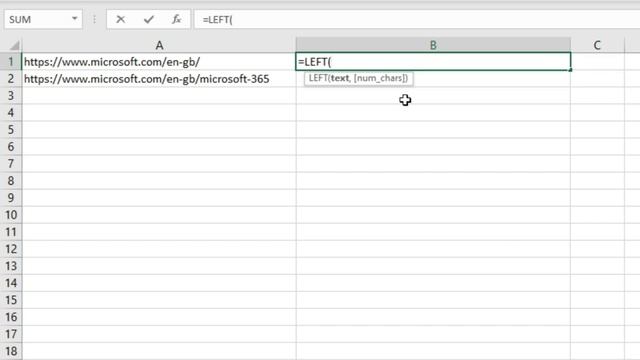Click the text argument in LEFT tooltip

tap(340, 78)
